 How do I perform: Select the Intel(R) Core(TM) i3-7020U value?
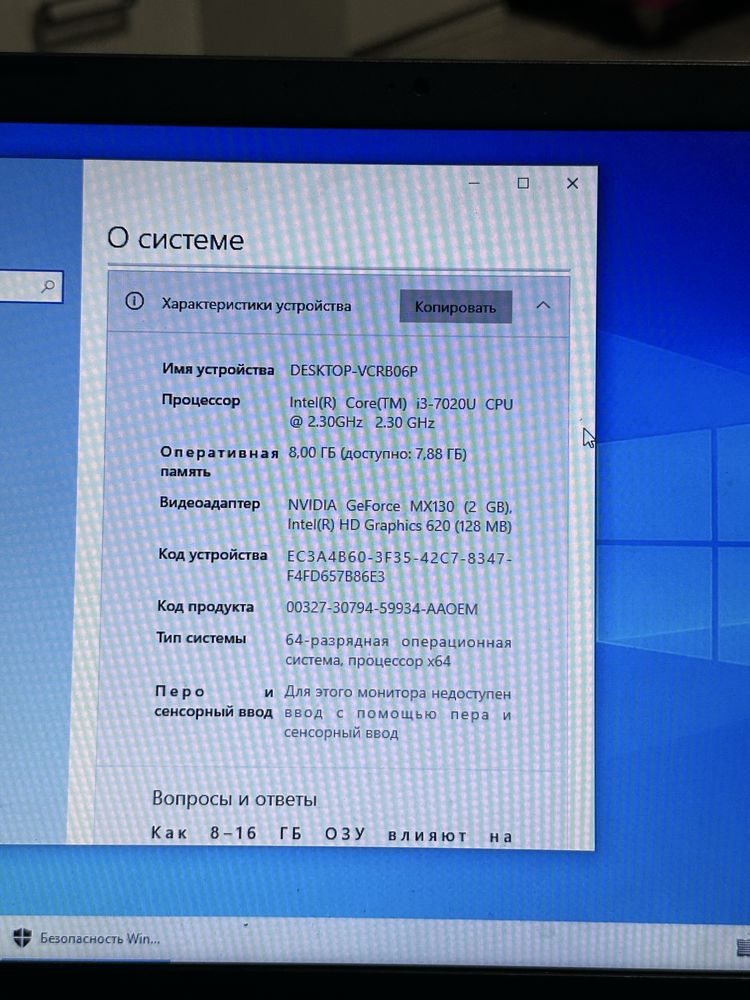click(401, 413)
